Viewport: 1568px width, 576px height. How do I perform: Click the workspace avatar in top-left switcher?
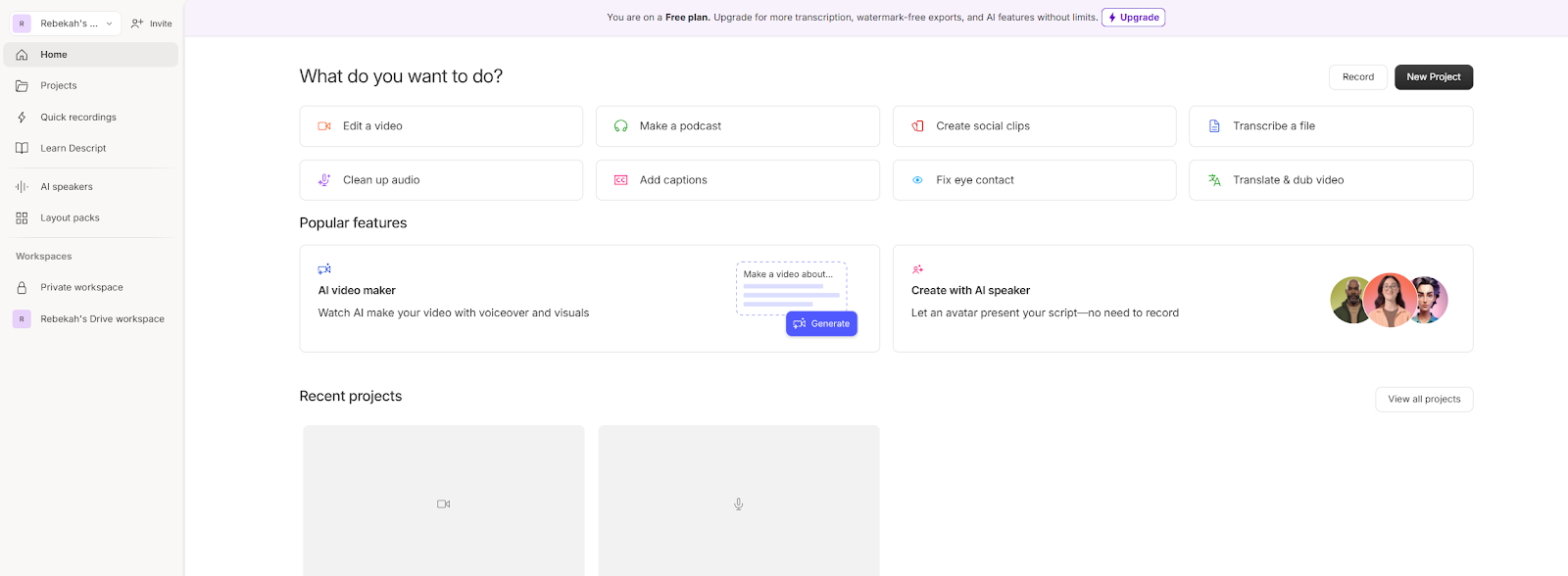pos(22,24)
